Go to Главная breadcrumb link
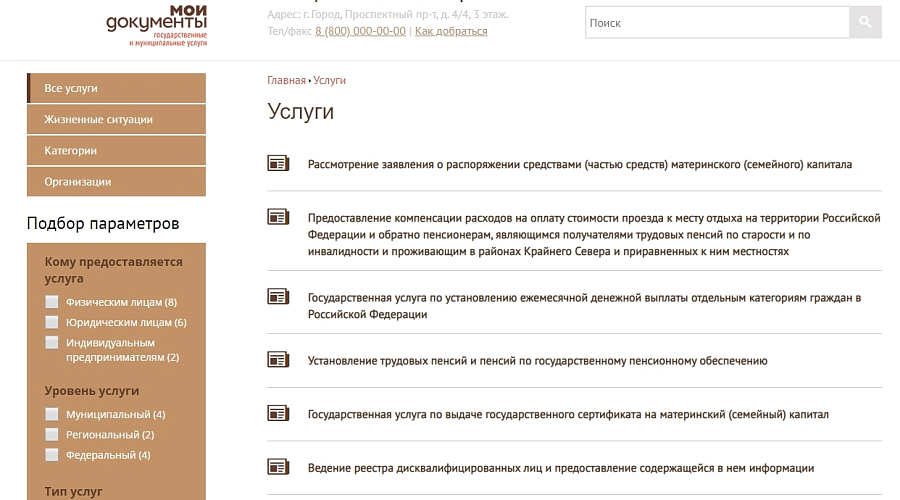 (x=286, y=80)
